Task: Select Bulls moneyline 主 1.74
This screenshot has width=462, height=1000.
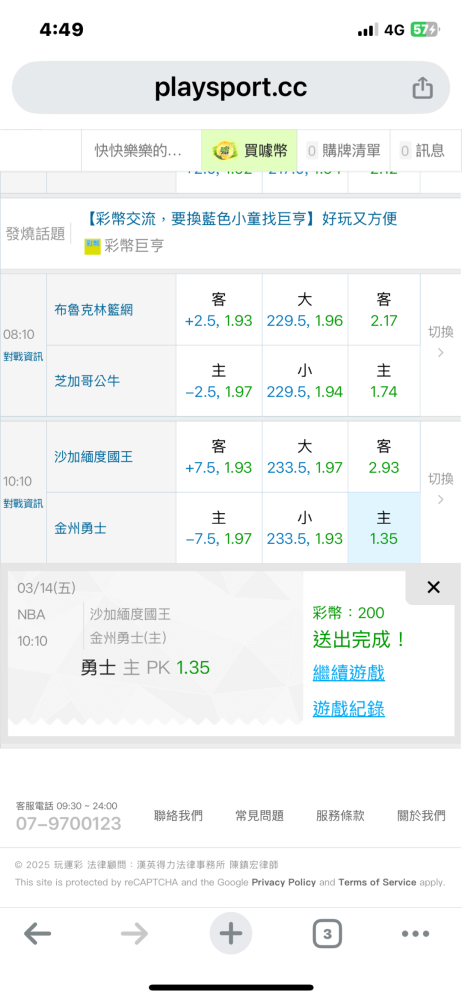Action: pos(384,381)
